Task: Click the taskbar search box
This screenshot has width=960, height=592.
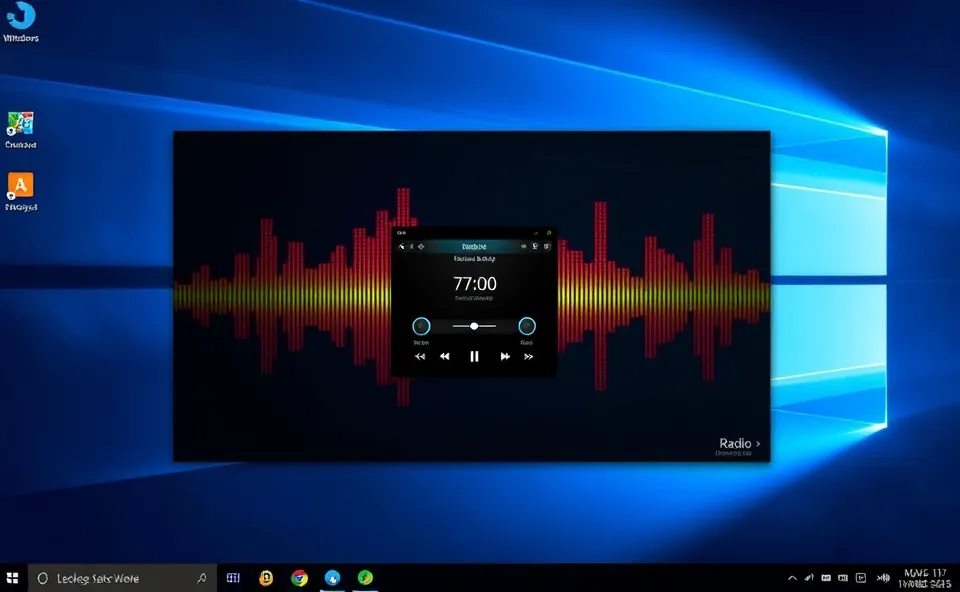Action: (x=122, y=578)
